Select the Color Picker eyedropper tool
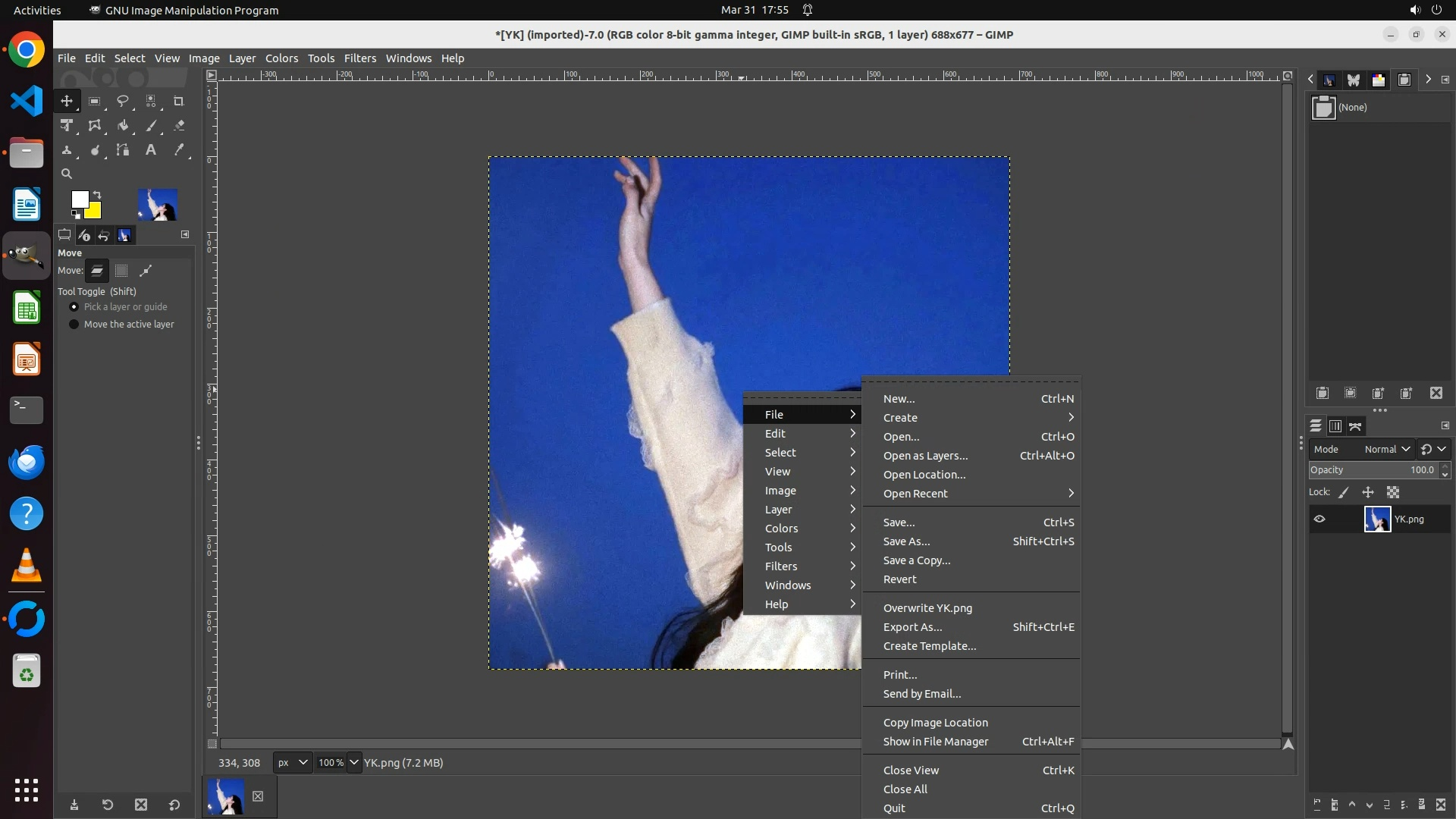The width and height of the screenshot is (1456, 819). click(179, 150)
